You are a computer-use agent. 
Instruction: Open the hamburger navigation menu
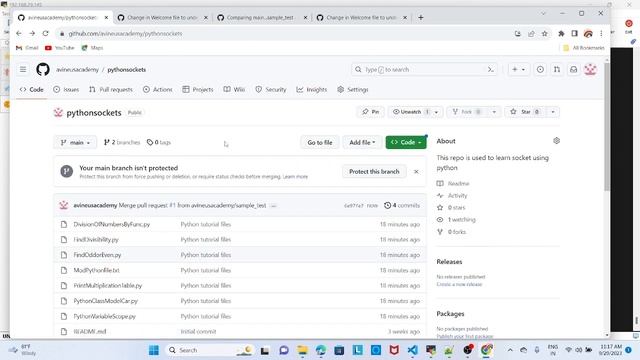[x=23, y=69]
